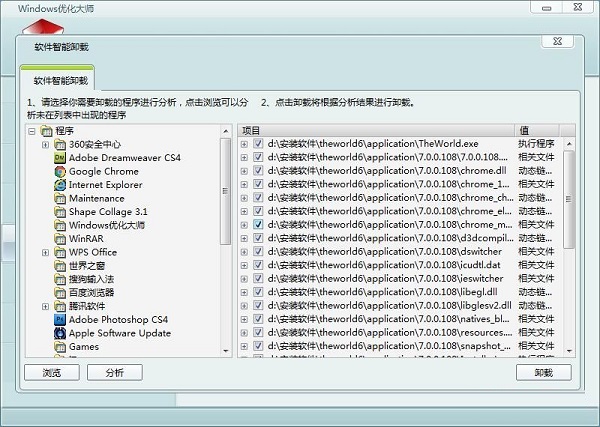600x427 pixels.
Task: Expand the 腾讯软件 tree node
Action: 46,307
